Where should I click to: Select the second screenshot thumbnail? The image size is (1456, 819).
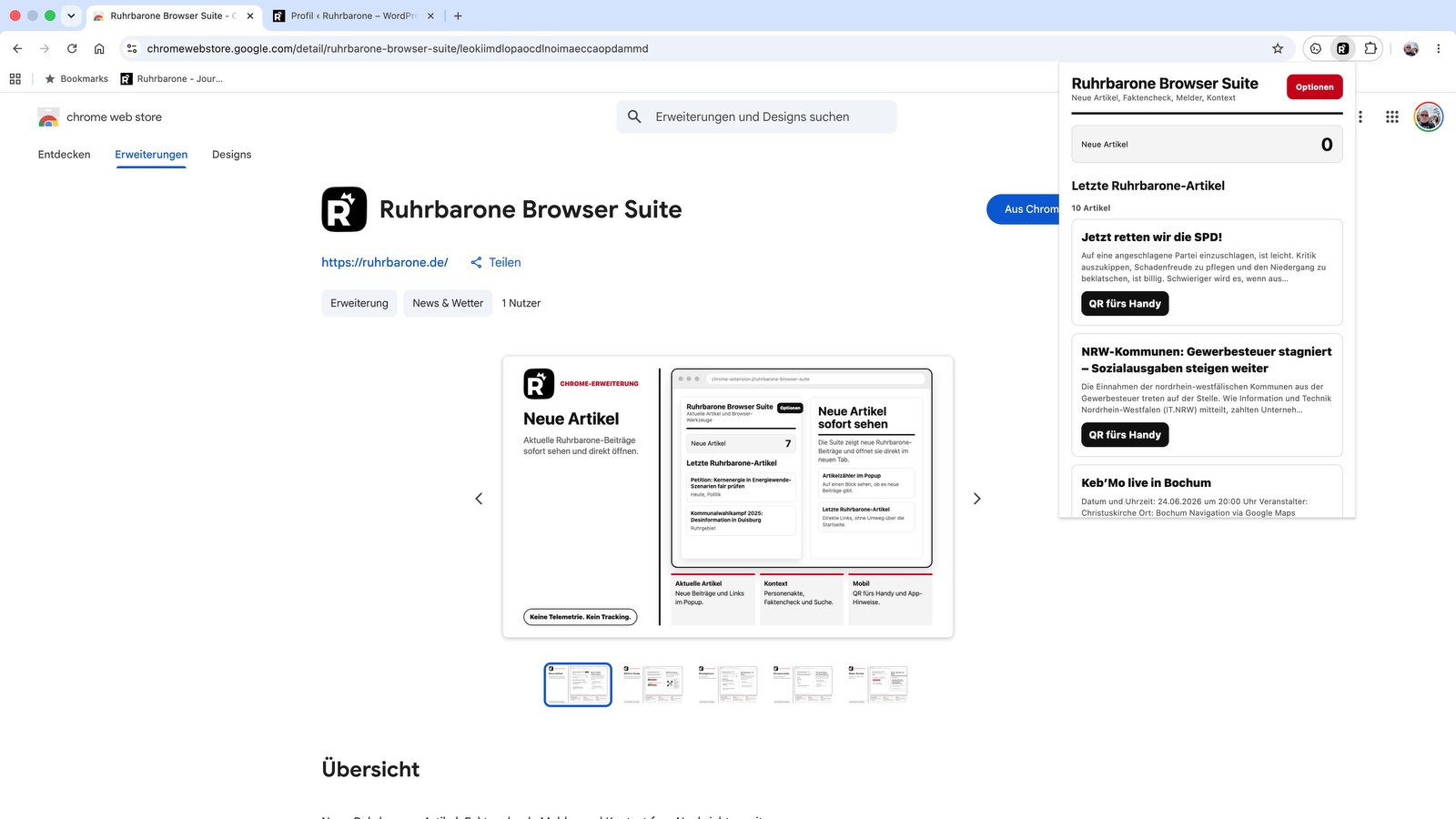[652, 684]
